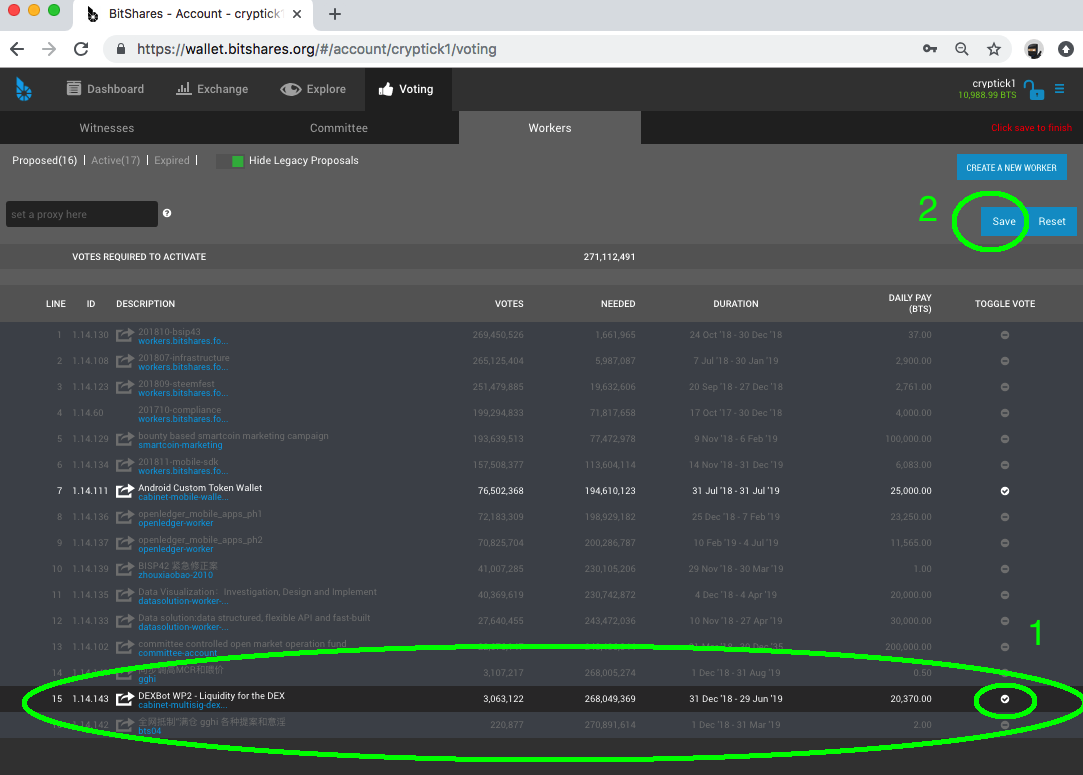Open the share link icon for 201810-bsip43
1083x775 pixels.
tap(125, 335)
